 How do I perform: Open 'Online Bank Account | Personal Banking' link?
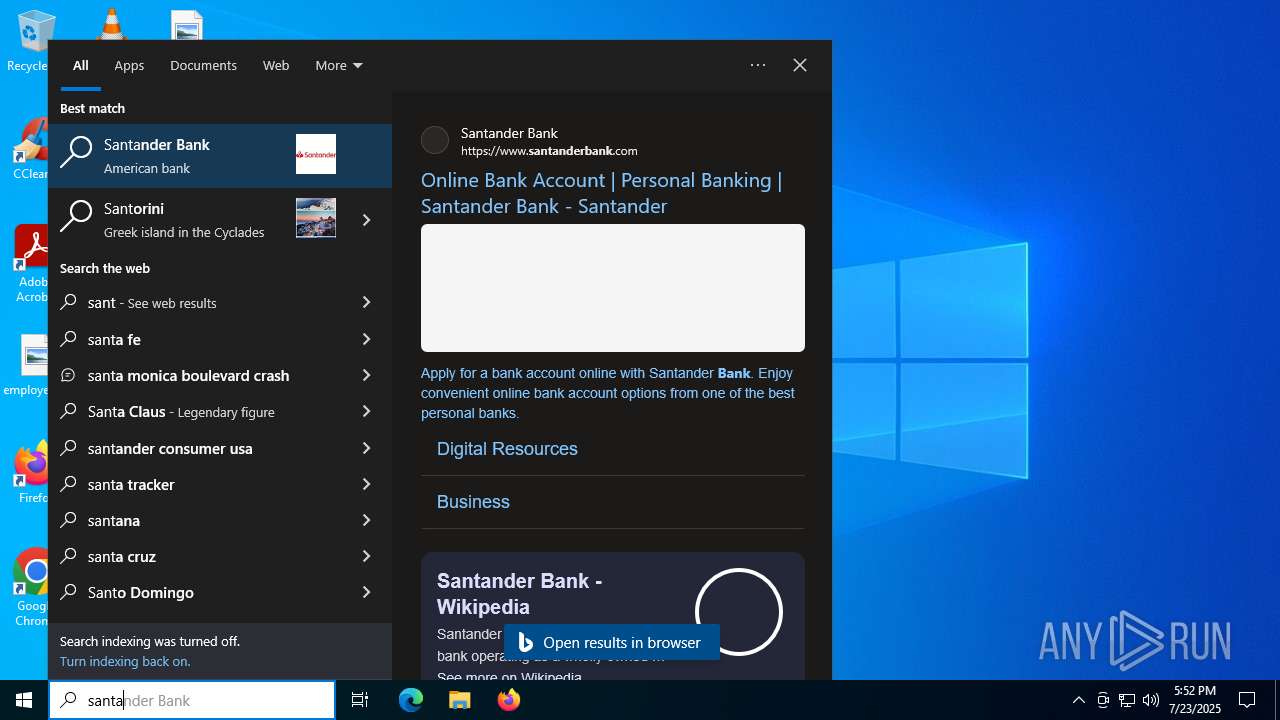pos(601,193)
